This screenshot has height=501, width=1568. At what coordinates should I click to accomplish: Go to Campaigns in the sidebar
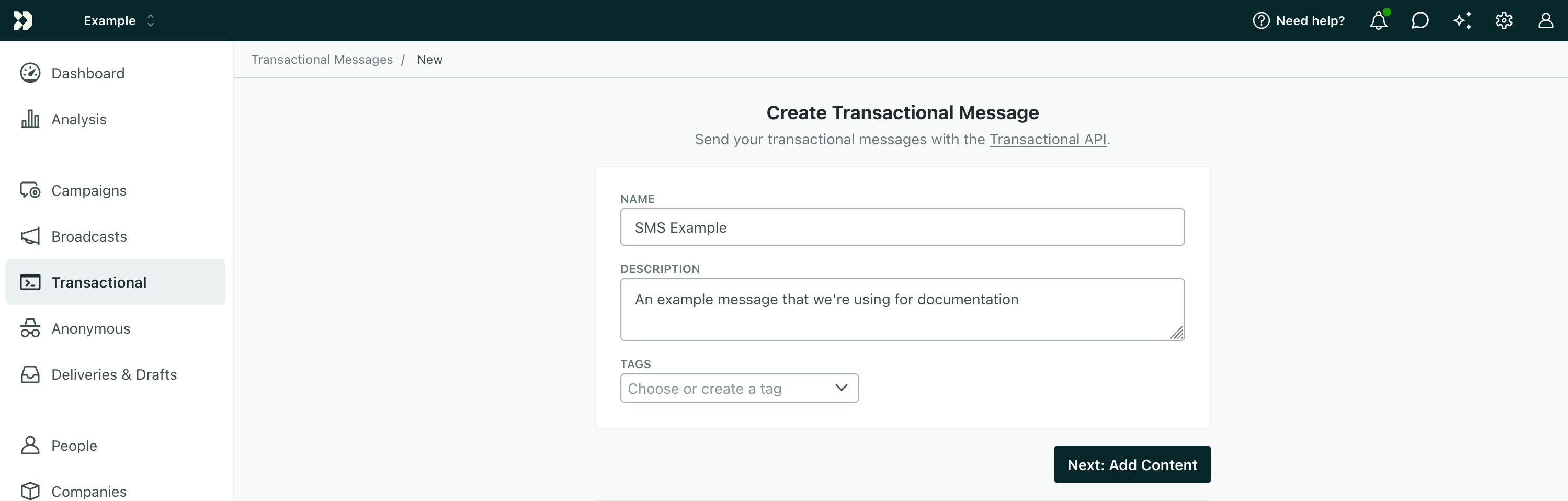89,190
